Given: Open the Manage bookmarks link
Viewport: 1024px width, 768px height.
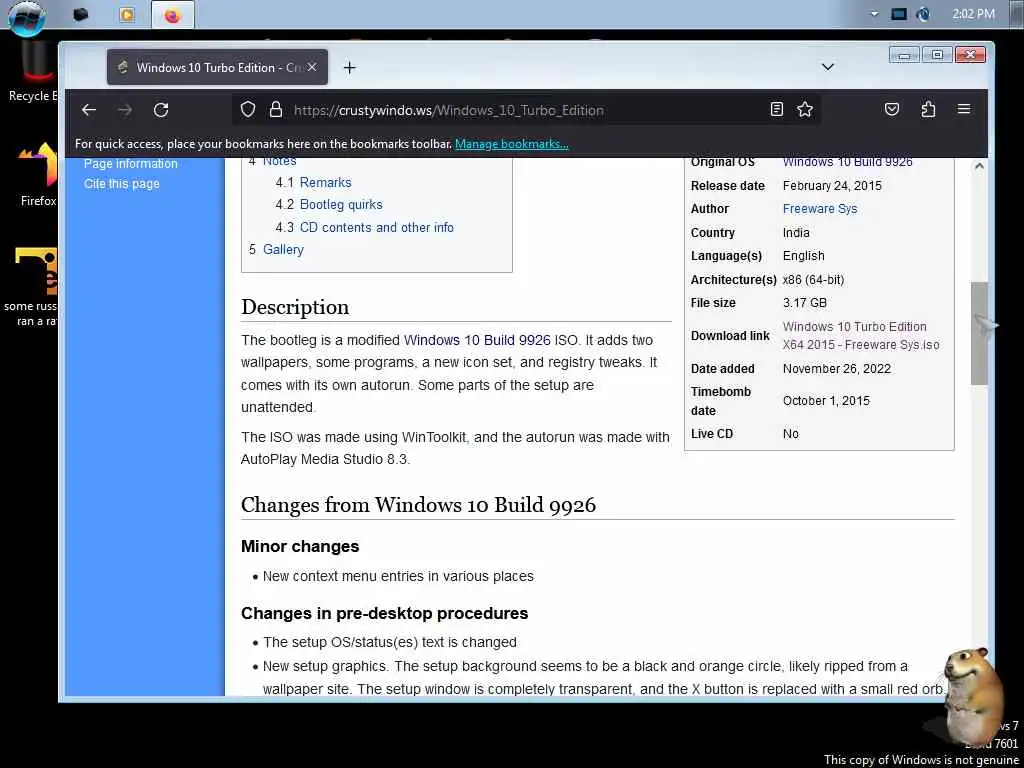Looking at the screenshot, I should (x=511, y=144).
